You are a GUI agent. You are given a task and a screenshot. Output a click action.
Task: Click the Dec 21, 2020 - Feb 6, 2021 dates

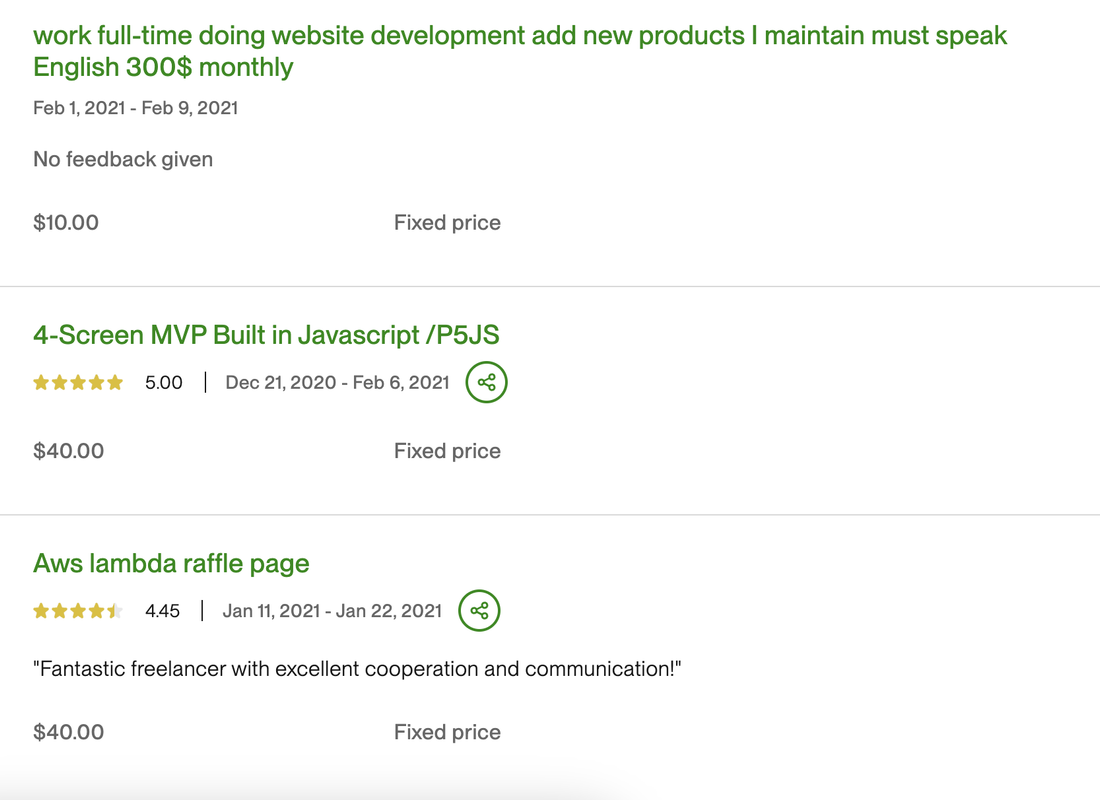tap(337, 382)
